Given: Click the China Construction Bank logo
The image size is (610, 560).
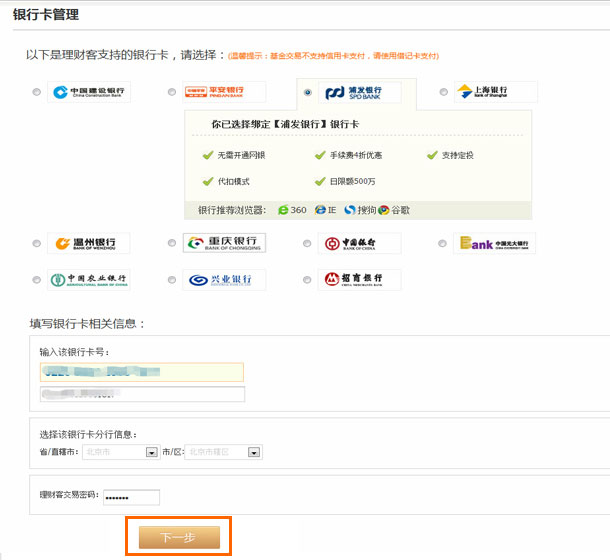Looking at the screenshot, I should [89, 92].
